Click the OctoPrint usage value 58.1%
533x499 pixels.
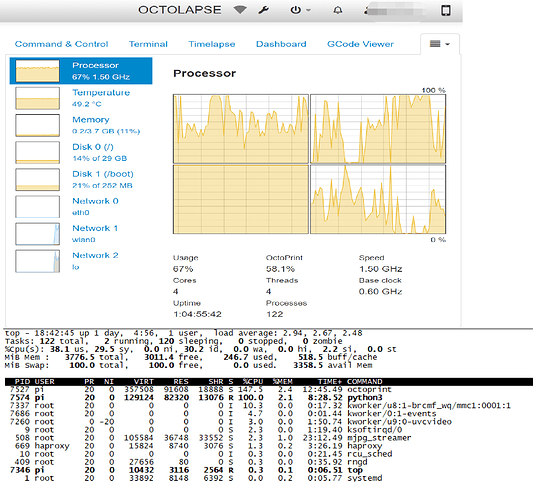point(280,269)
